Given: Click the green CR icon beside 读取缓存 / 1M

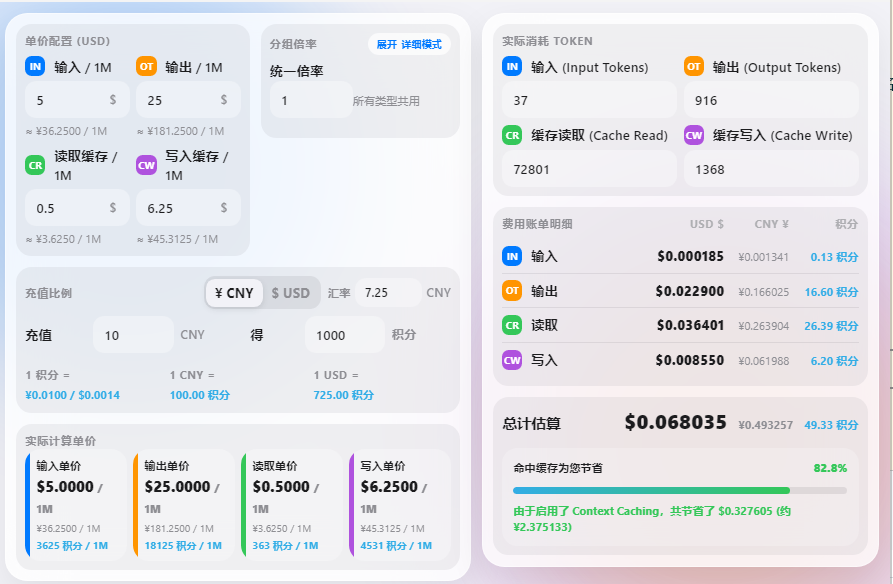Looking at the screenshot, I should pos(35,165).
